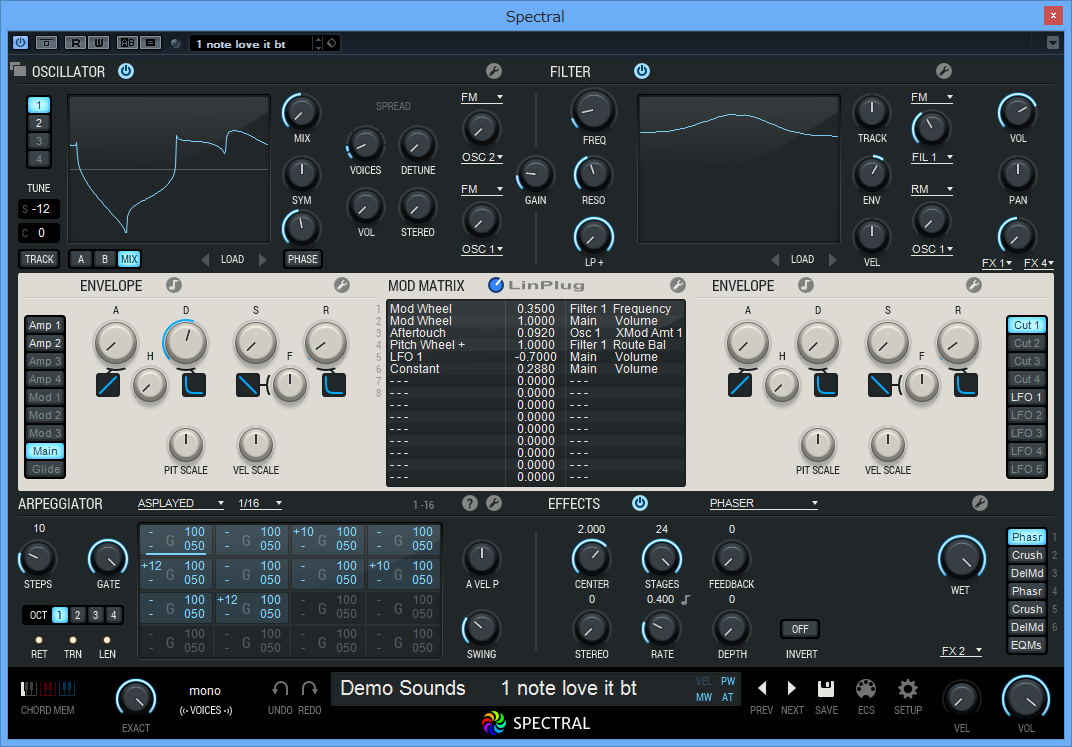Save the preset with the floppy disk icon
The width and height of the screenshot is (1072, 747).
tap(826, 688)
